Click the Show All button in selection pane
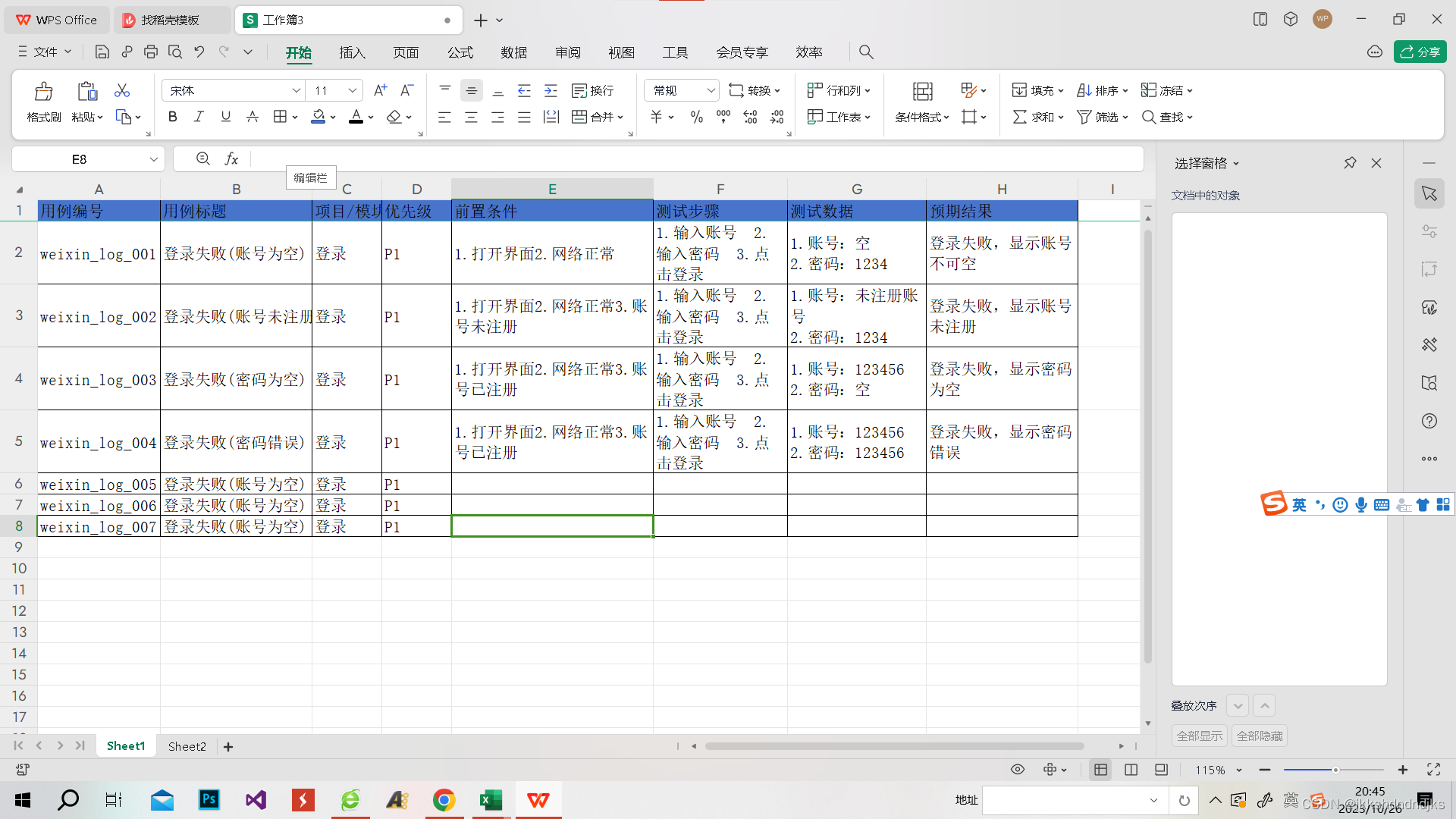Screen dimensions: 1456x819 pyautogui.click(x=1199, y=736)
